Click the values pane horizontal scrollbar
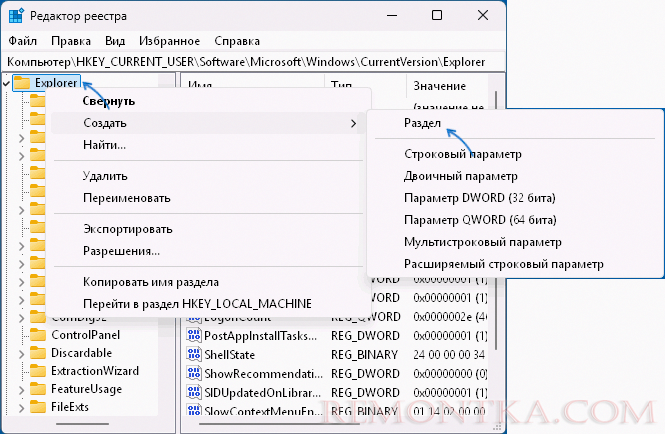665x434 pixels. (x=279, y=424)
